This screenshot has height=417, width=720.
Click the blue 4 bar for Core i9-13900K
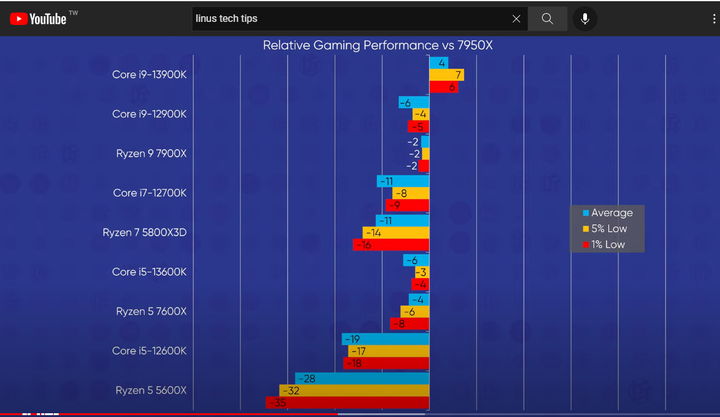[439, 63]
